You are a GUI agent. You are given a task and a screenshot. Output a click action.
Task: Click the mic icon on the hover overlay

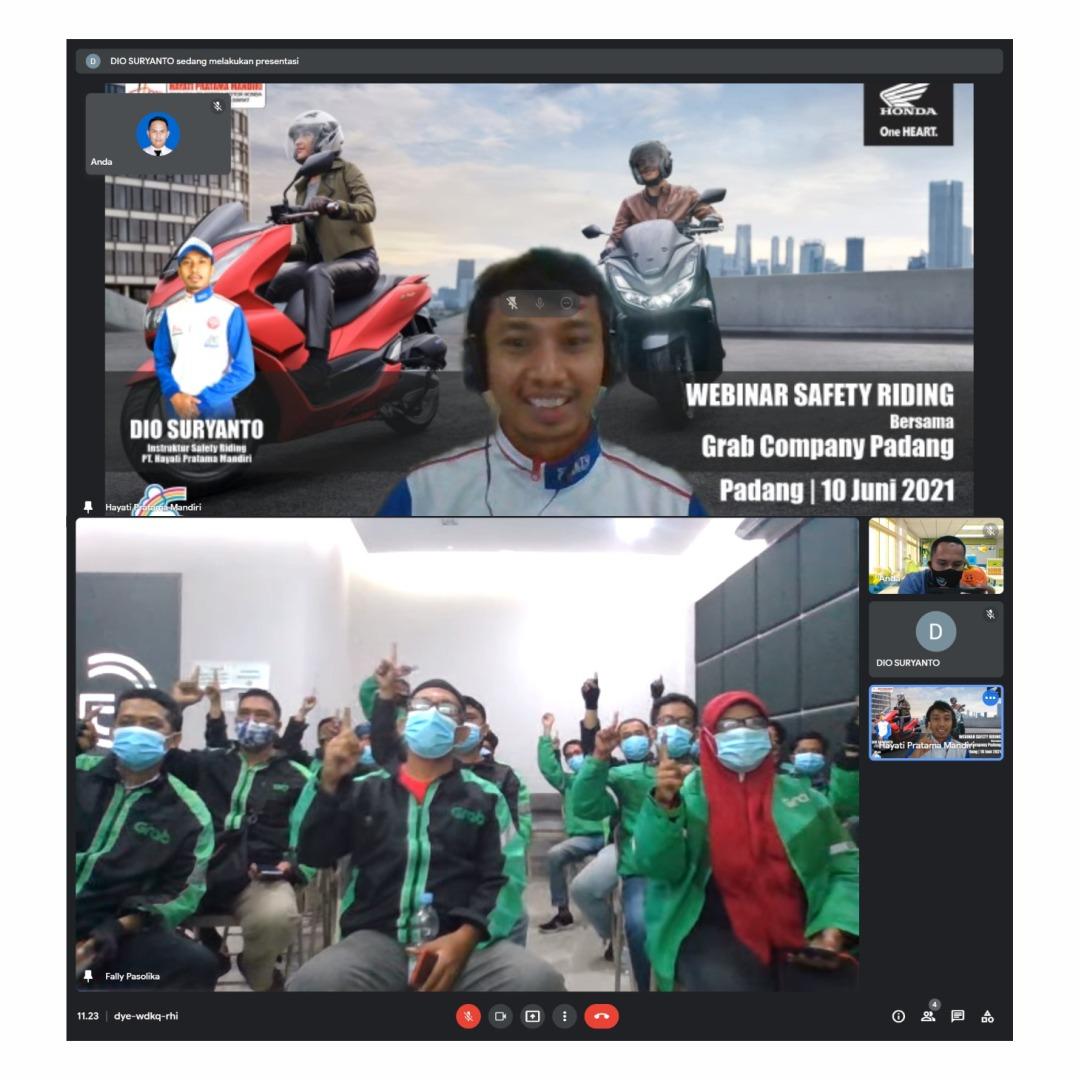click(540, 303)
